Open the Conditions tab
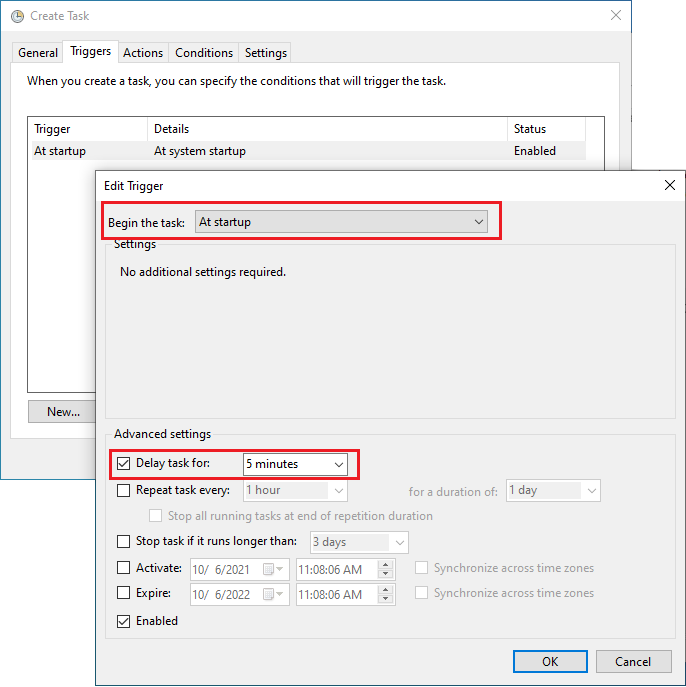Image resolution: width=686 pixels, height=687 pixels. [204, 53]
